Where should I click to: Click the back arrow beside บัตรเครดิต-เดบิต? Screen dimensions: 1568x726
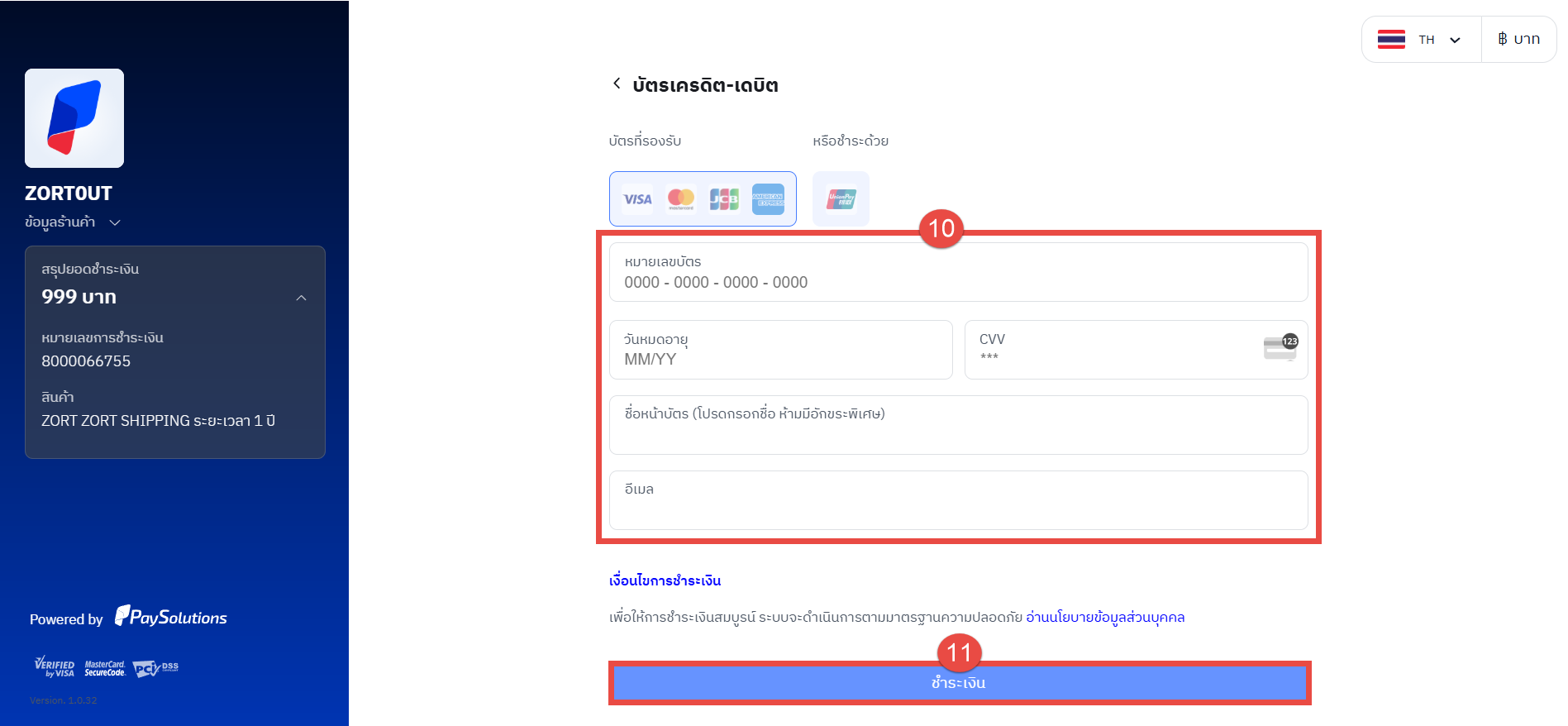[x=617, y=84]
